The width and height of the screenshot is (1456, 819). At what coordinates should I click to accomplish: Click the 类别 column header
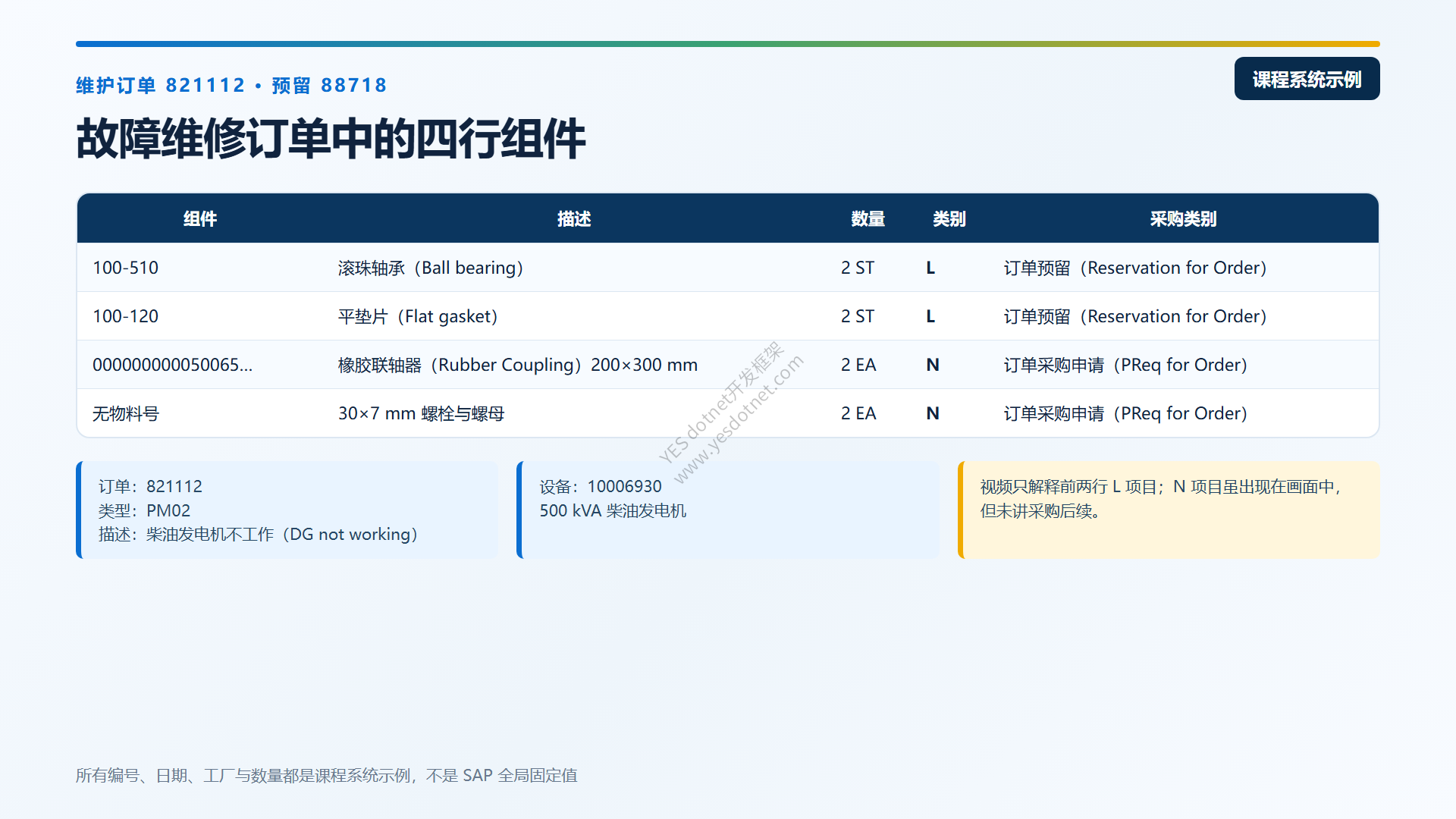click(x=949, y=219)
